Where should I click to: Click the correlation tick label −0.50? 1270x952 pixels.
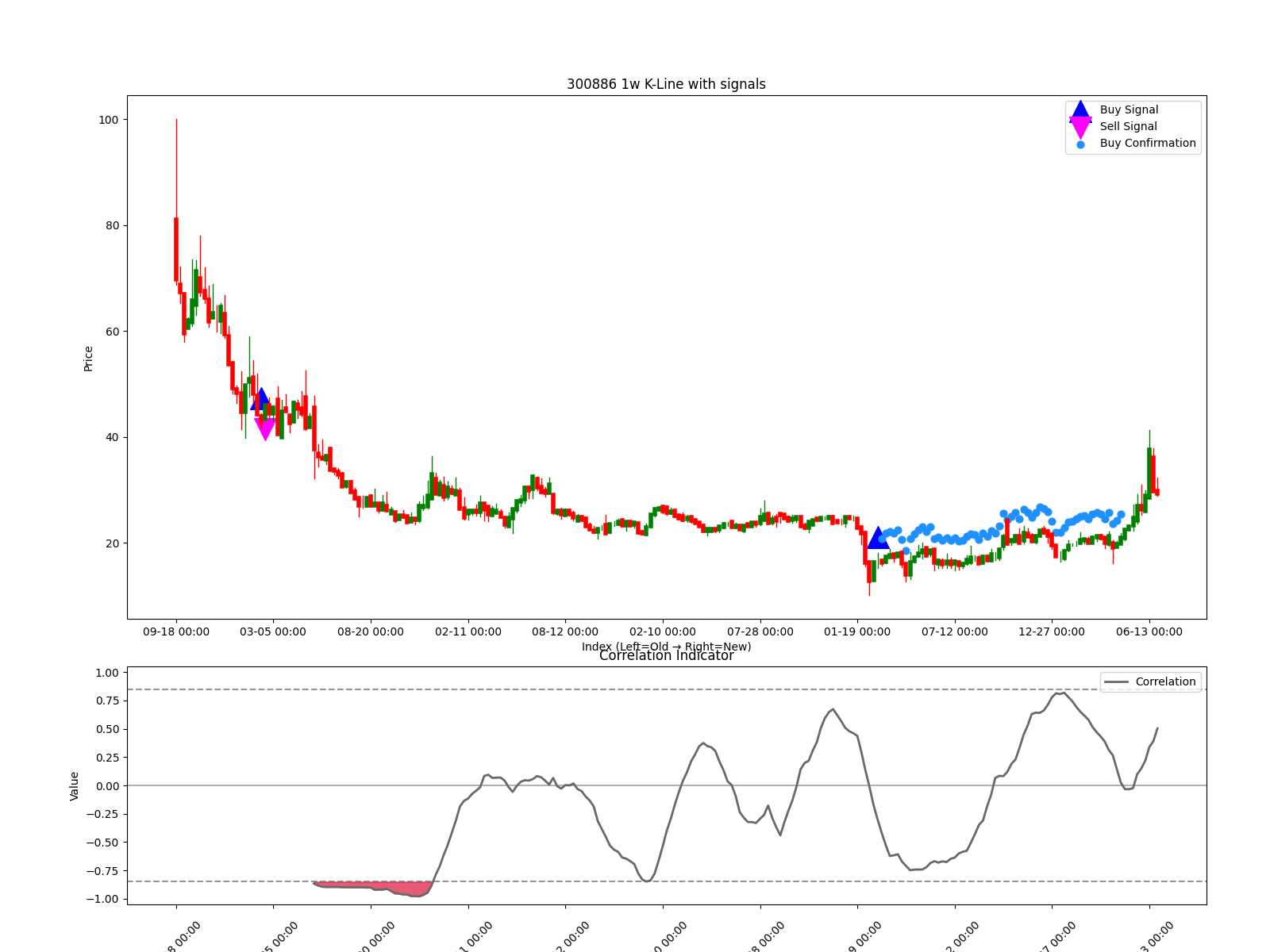click(102, 843)
